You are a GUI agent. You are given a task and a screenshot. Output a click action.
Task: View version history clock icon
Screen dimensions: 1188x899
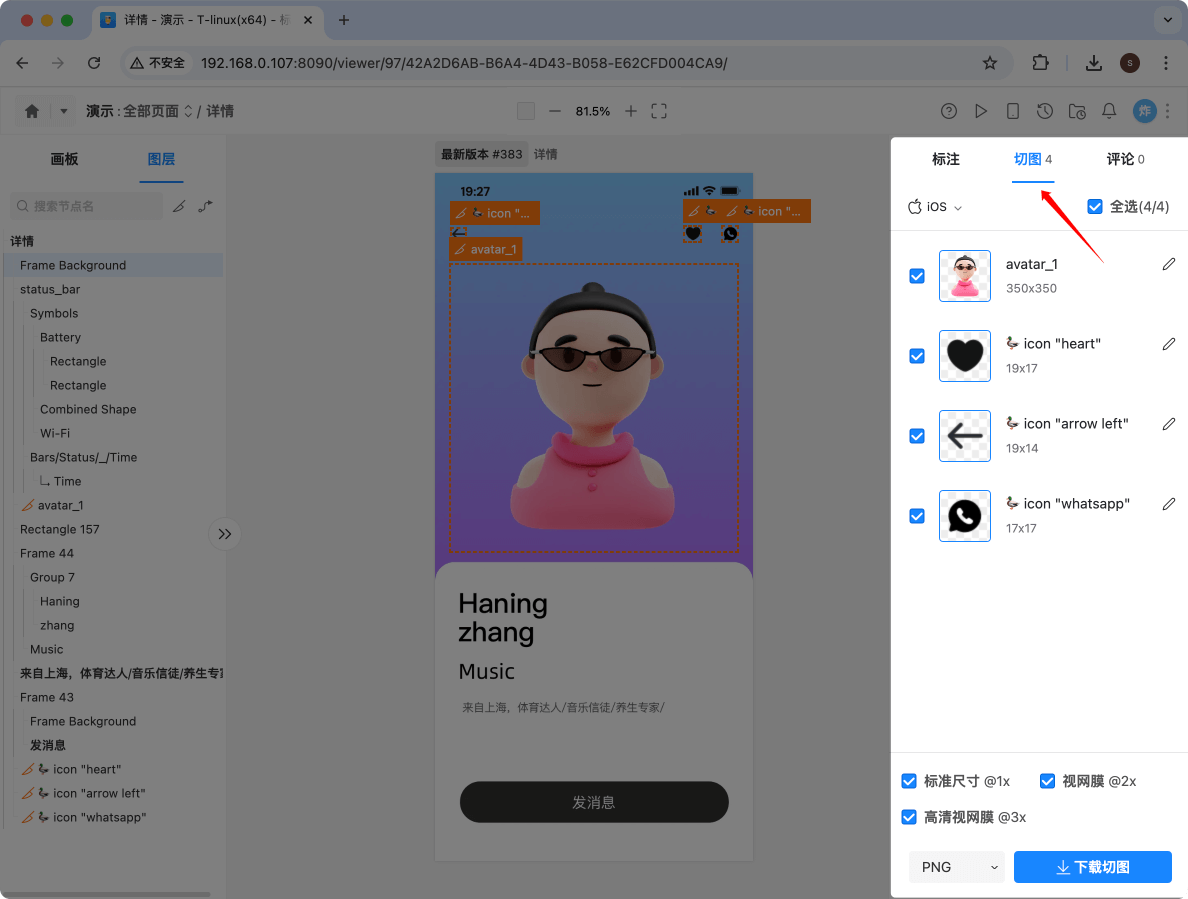tap(1045, 111)
